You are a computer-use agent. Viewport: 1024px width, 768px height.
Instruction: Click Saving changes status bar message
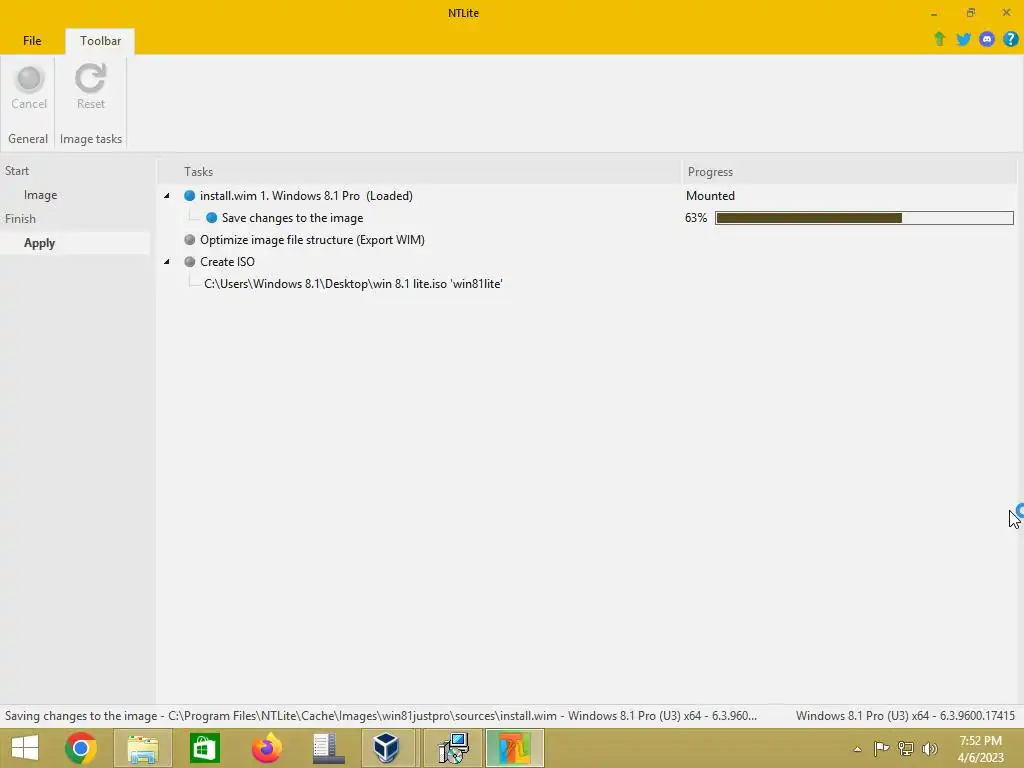pos(381,716)
